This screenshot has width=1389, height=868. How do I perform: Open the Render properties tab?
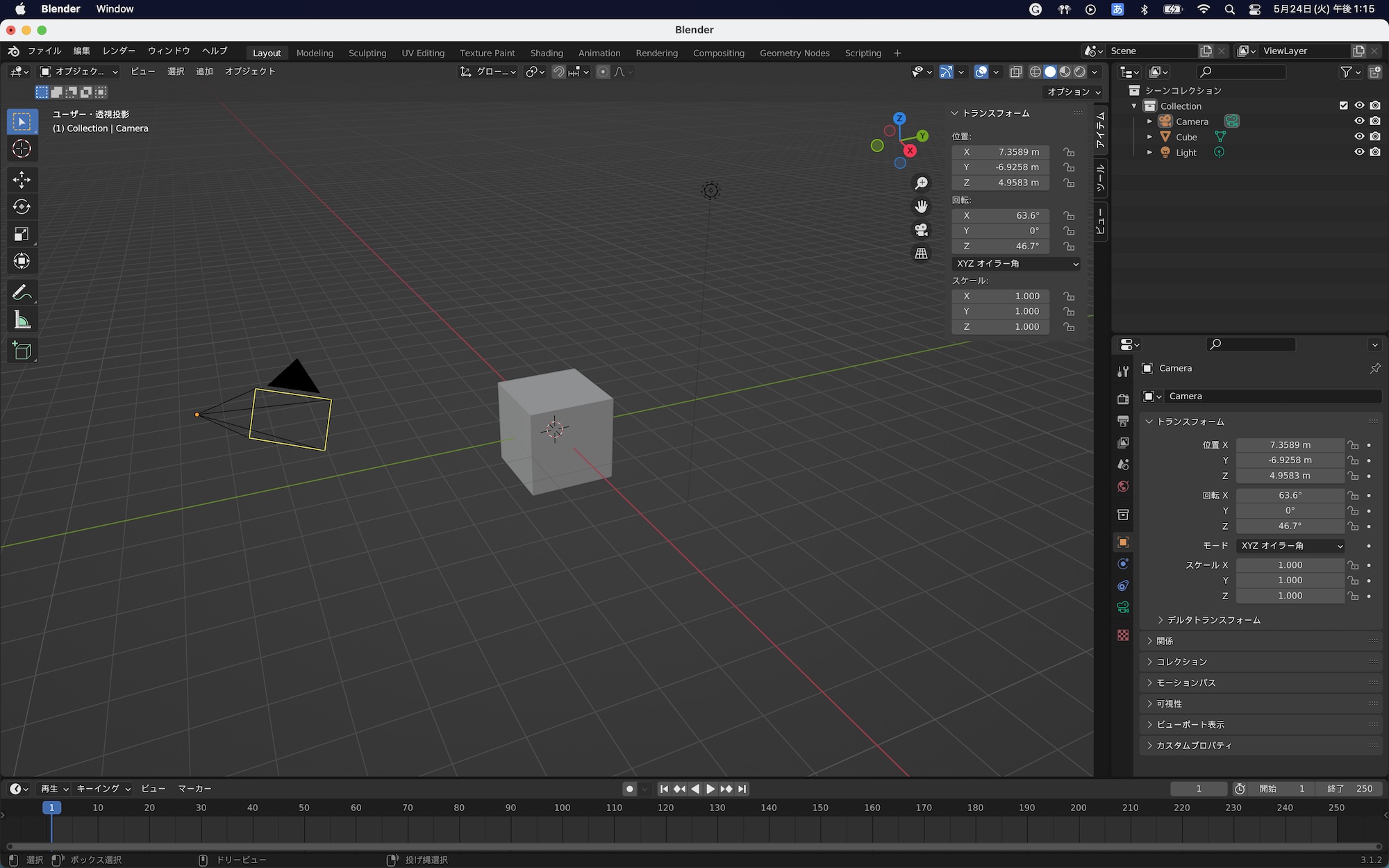coord(1123,399)
